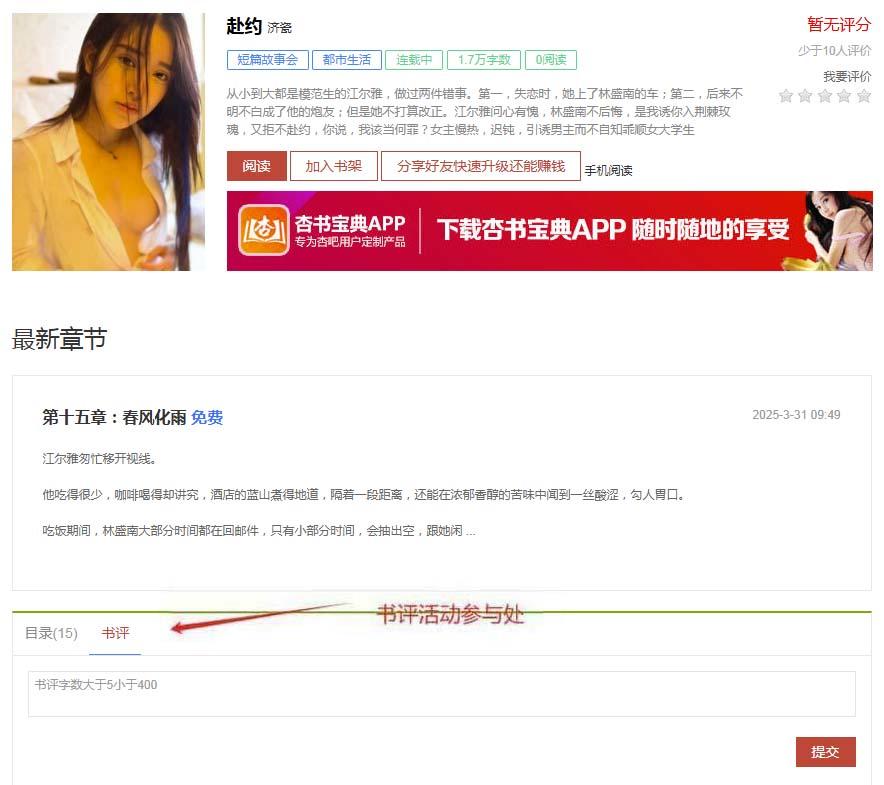Choose the fourth rating star
Image resolution: width=884 pixels, height=785 pixels.
coord(844,96)
